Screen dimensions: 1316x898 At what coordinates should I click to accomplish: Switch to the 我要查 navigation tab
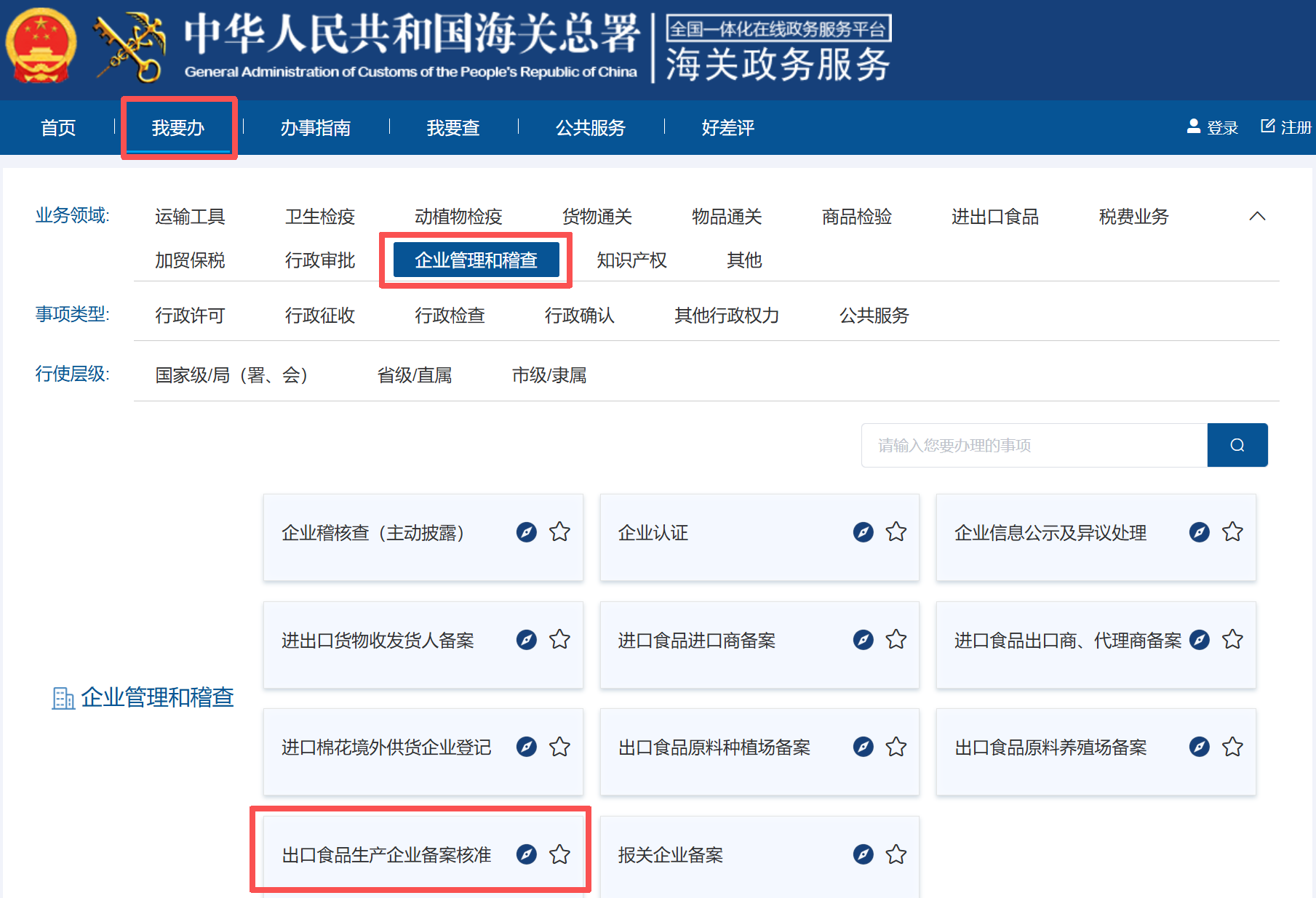[452, 128]
